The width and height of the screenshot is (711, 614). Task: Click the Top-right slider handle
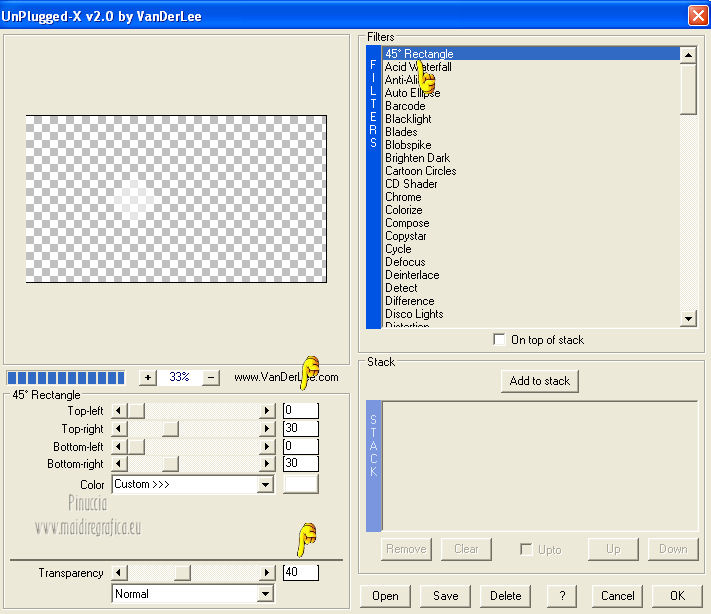(x=170, y=429)
